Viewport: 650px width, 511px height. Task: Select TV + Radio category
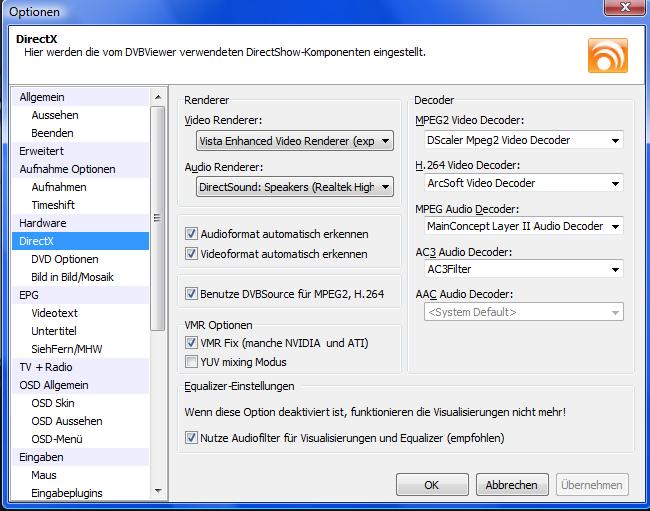[80, 367]
